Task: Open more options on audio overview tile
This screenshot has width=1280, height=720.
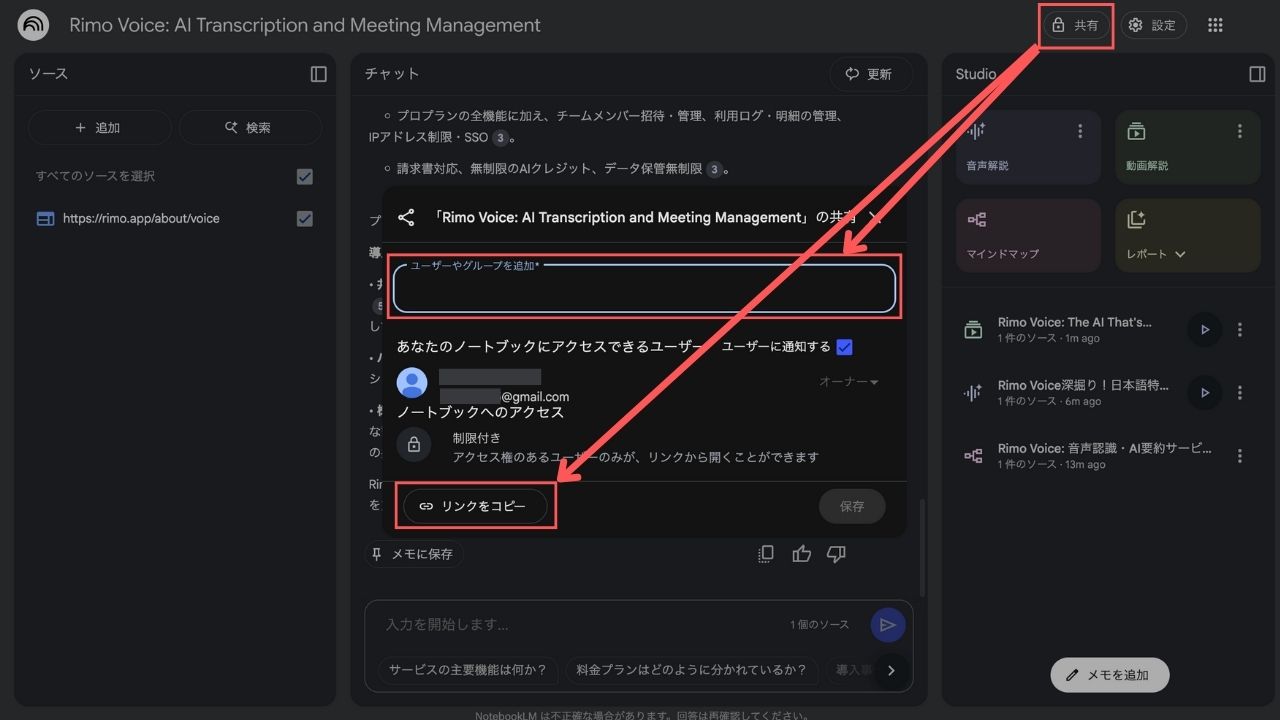Action: click(1080, 131)
